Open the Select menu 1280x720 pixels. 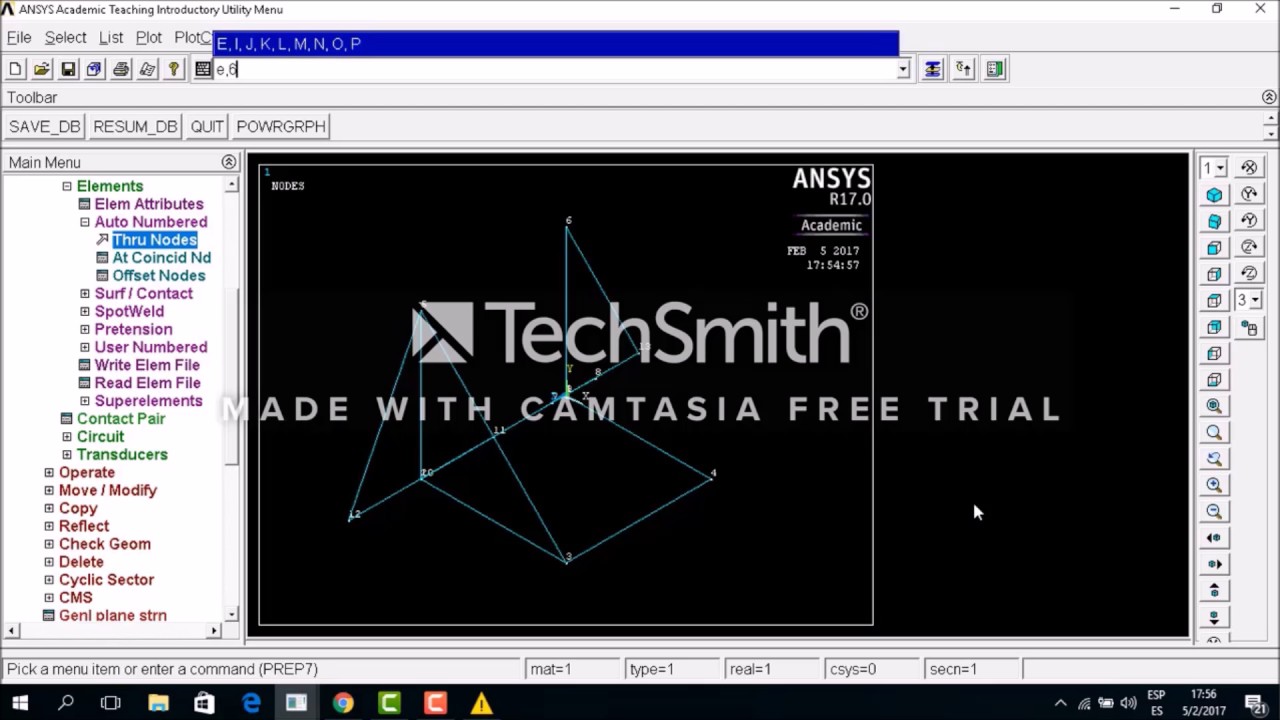(65, 38)
